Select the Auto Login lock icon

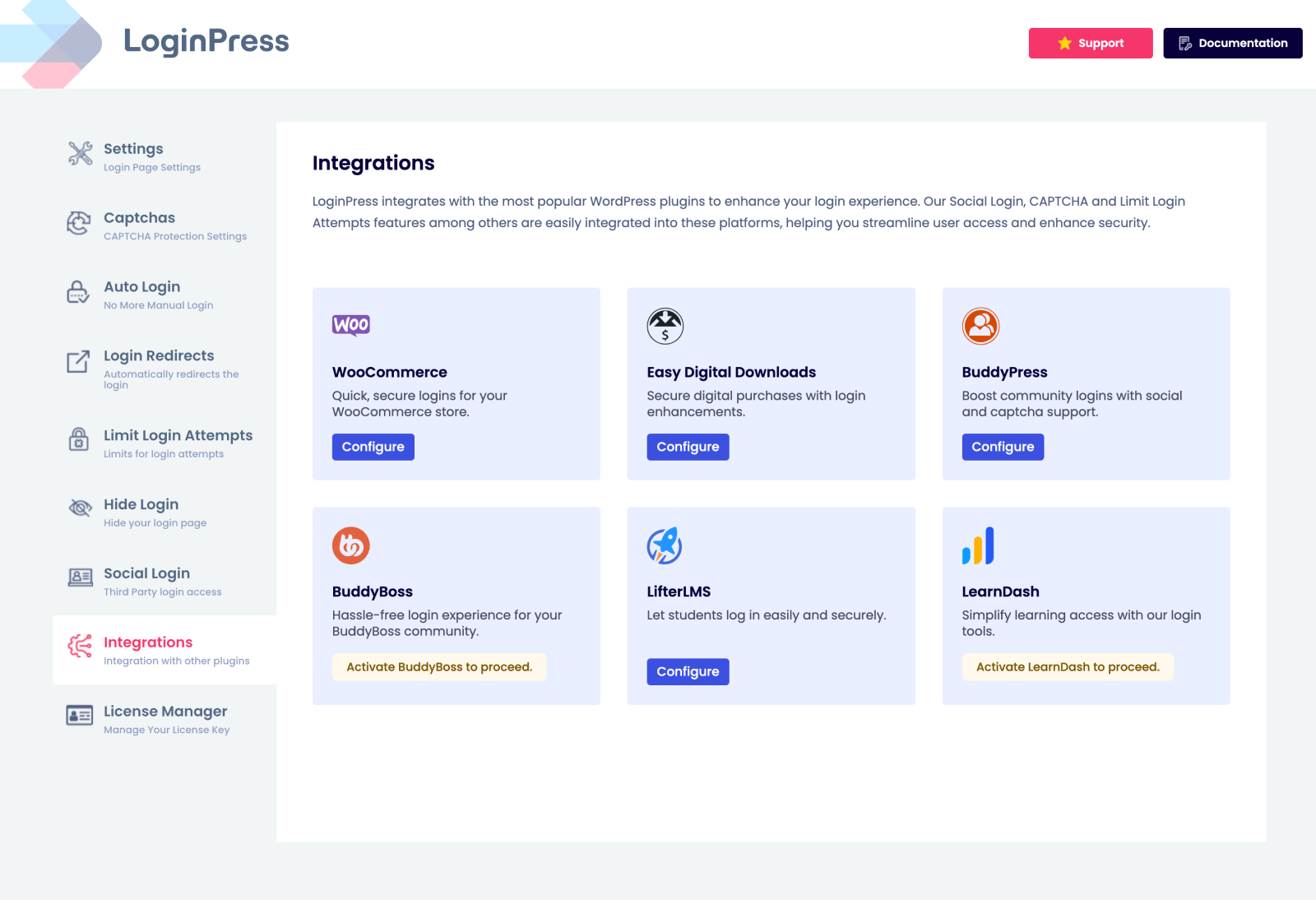pos(78,291)
